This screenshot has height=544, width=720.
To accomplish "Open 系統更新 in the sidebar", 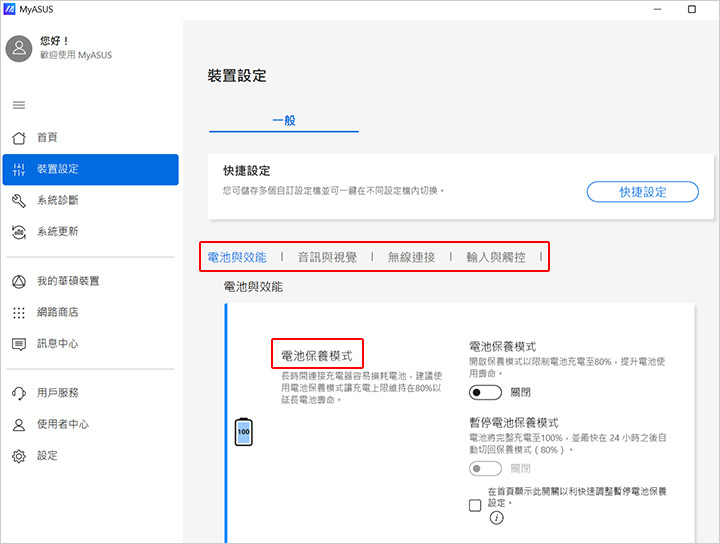I will pyautogui.click(x=90, y=232).
